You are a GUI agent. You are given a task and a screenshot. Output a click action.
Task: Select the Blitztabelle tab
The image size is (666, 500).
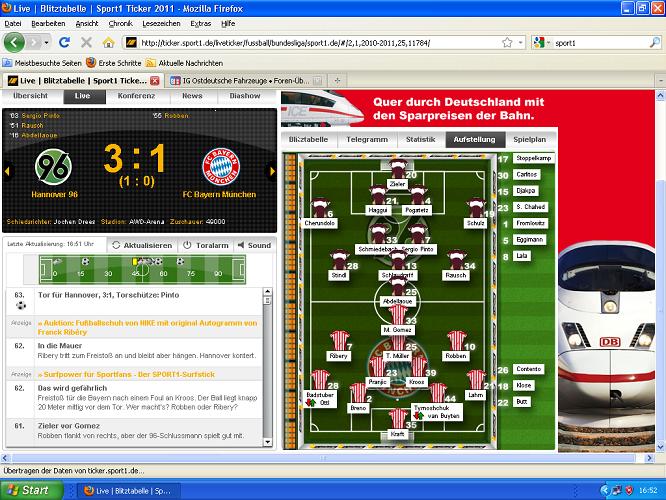point(308,139)
